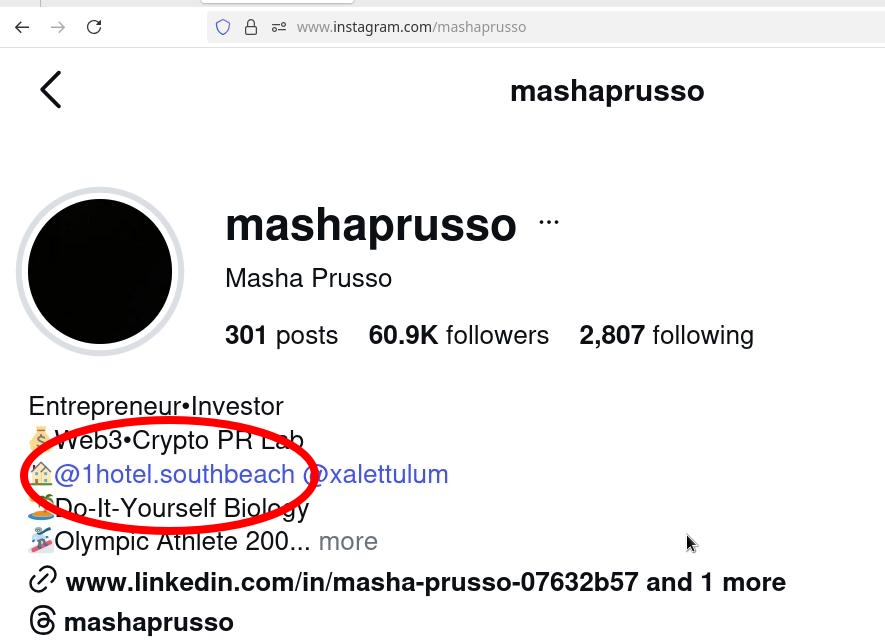Expand bio with the more link
Viewport: 885px width, 644px height.
(348, 542)
